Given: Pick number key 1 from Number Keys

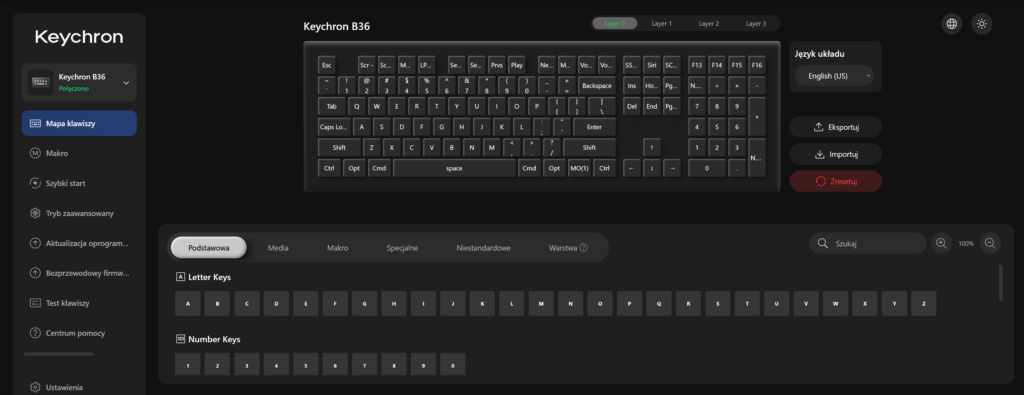Looking at the screenshot, I should [188, 364].
